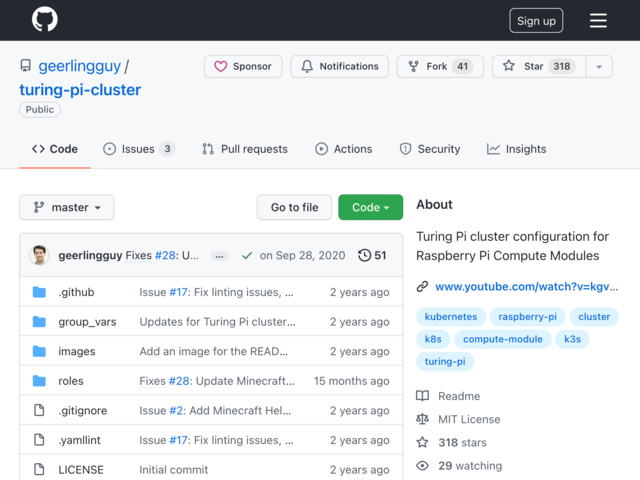Click the group_vars folder icon
The width and height of the screenshot is (640, 480).
point(39,322)
